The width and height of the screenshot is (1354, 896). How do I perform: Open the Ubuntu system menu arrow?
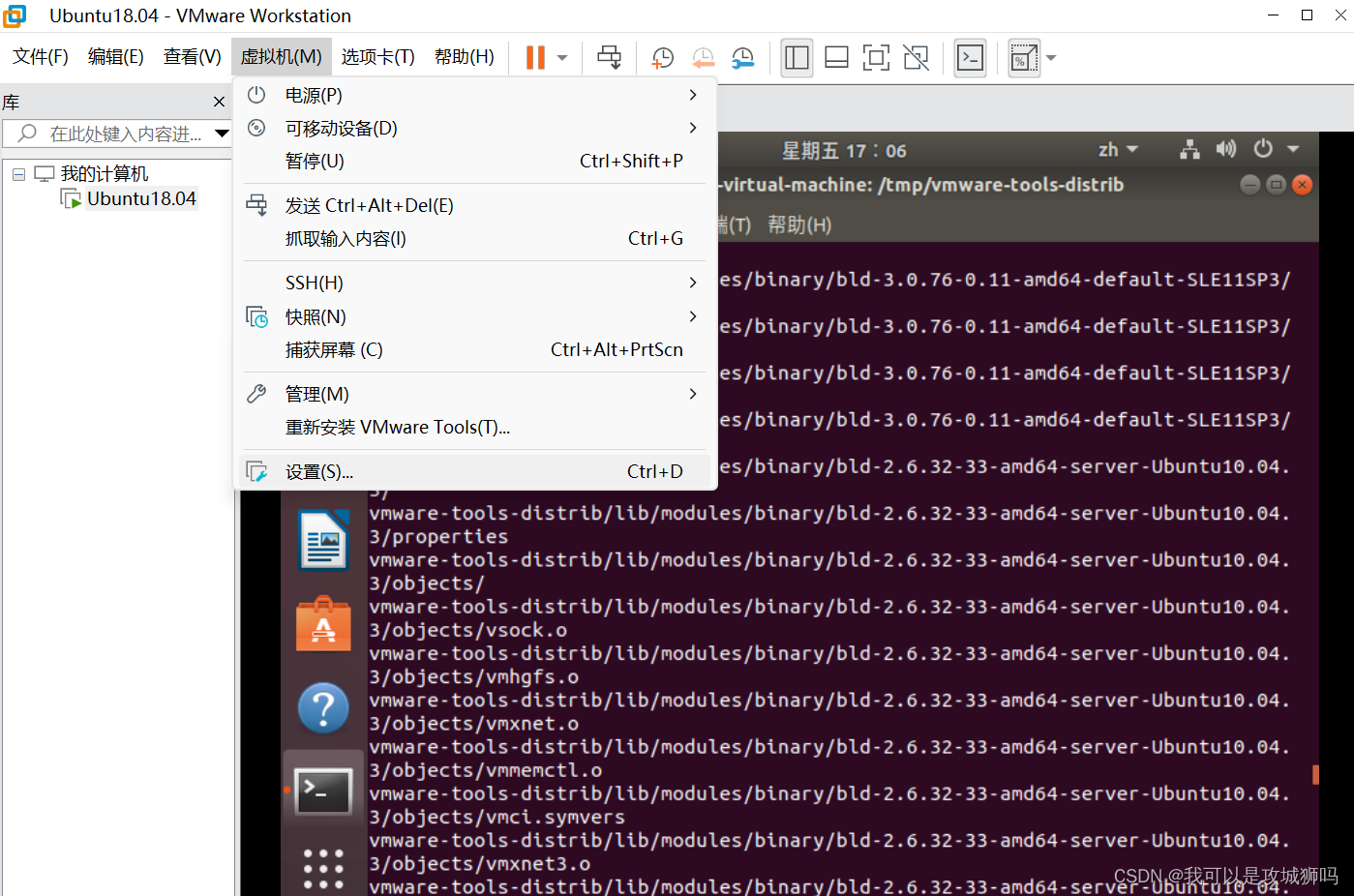click(x=1293, y=149)
